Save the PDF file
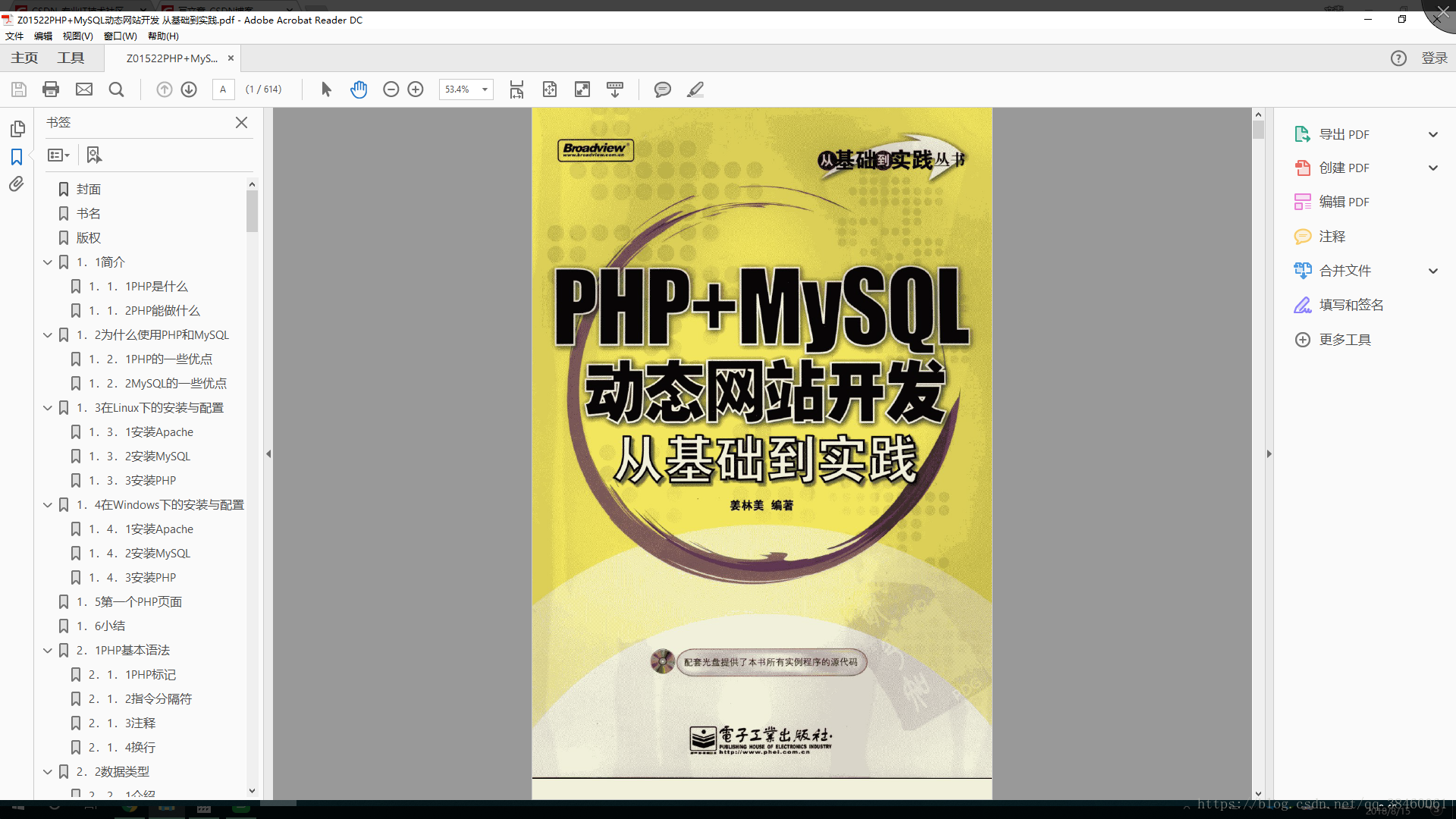The height and width of the screenshot is (819, 1456). click(18, 89)
